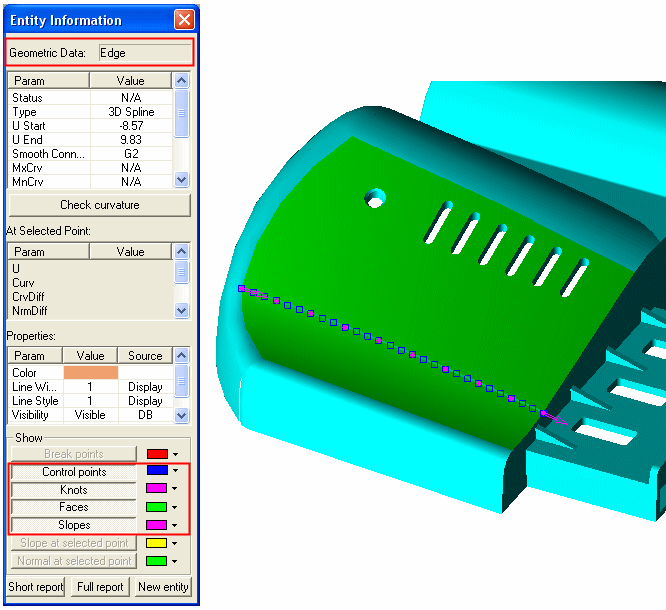Select the U End value 9.83

(131, 140)
